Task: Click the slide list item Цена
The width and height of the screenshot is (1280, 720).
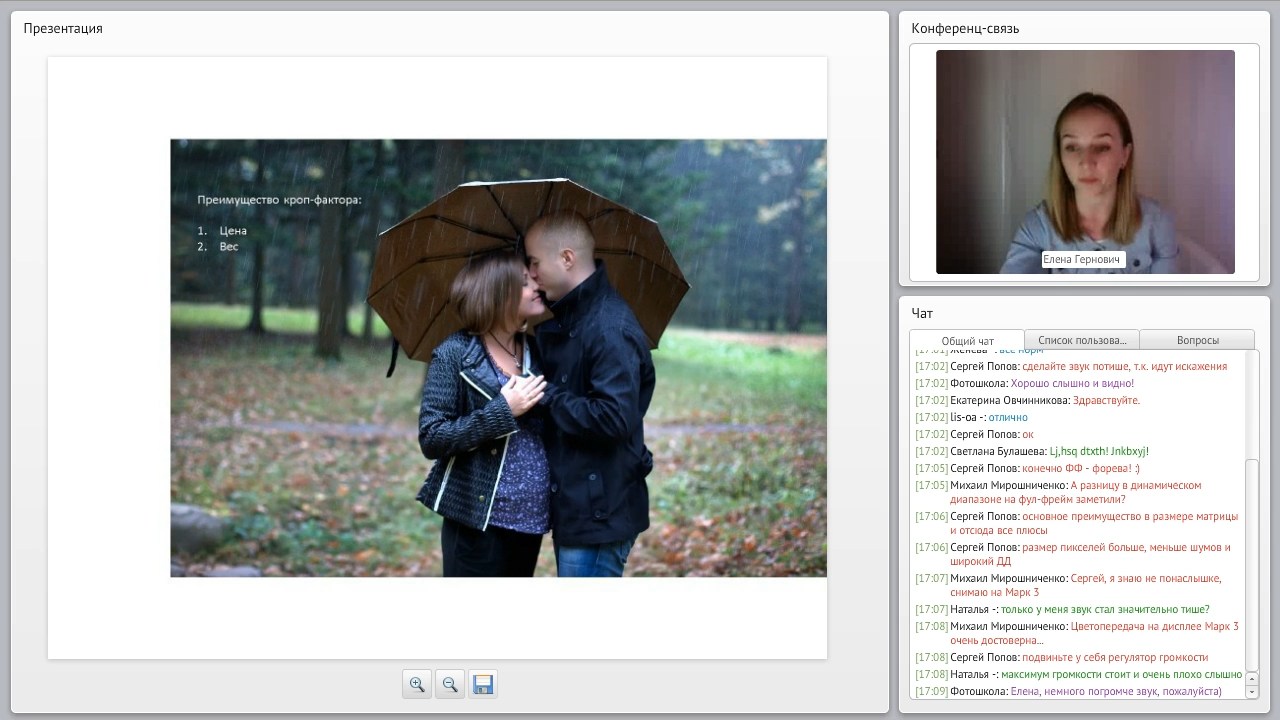Action: [233, 231]
